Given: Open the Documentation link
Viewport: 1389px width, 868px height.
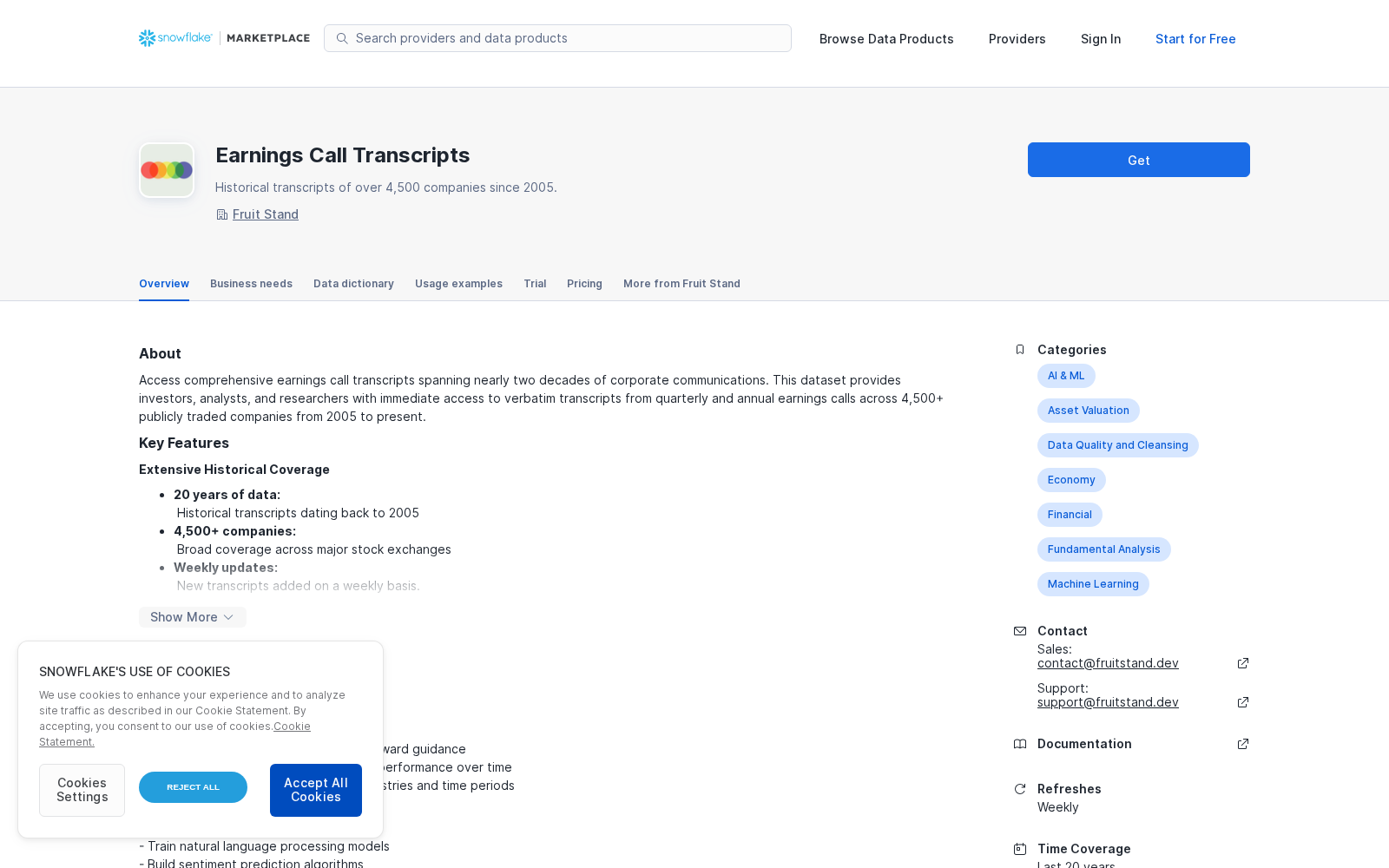Looking at the screenshot, I should pyautogui.click(x=1084, y=744).
